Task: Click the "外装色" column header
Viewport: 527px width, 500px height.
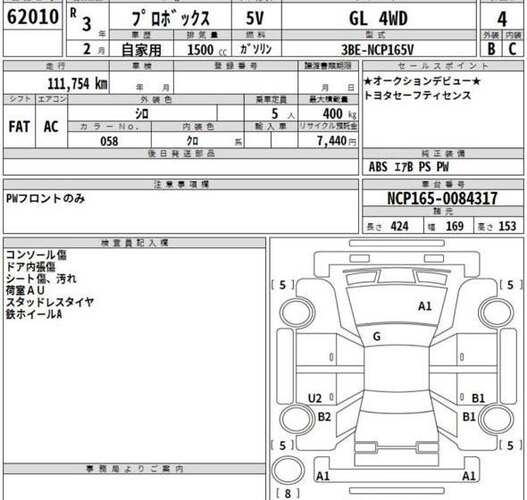Action: [156, 99]
